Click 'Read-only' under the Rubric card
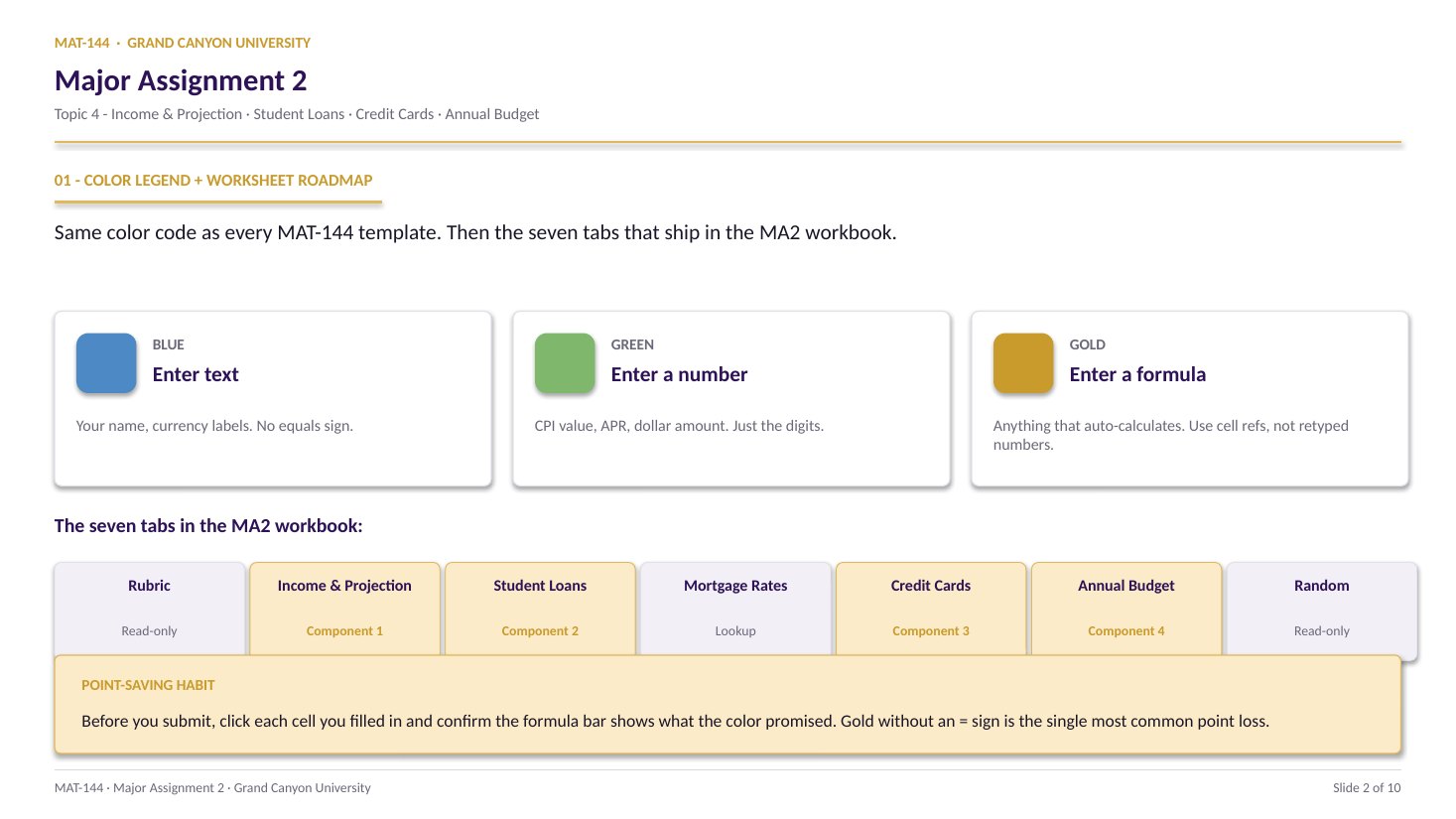 pyautogui.click(x=149, y=630)
